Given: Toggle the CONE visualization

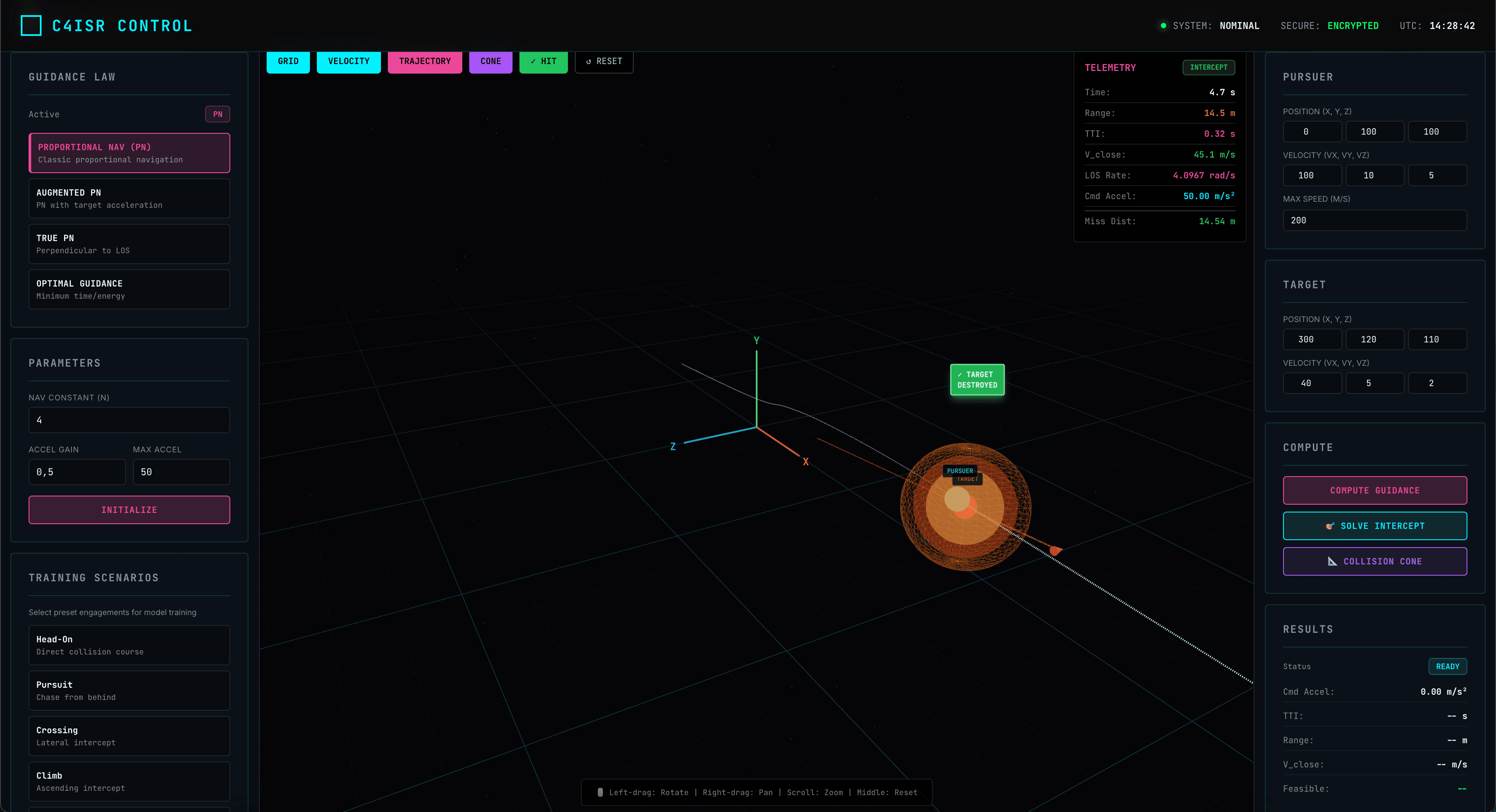Looking at the screenshot, I should pos(491,61).
